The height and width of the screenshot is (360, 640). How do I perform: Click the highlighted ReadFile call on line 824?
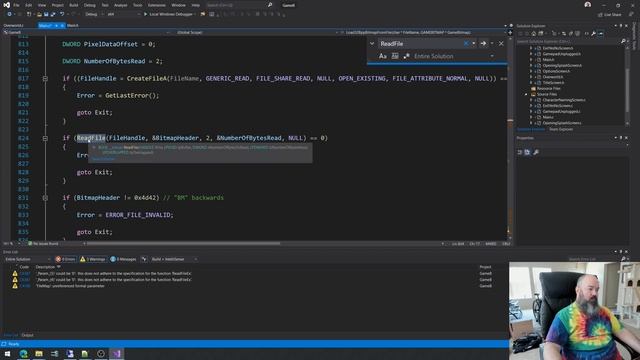pos(91,138)
